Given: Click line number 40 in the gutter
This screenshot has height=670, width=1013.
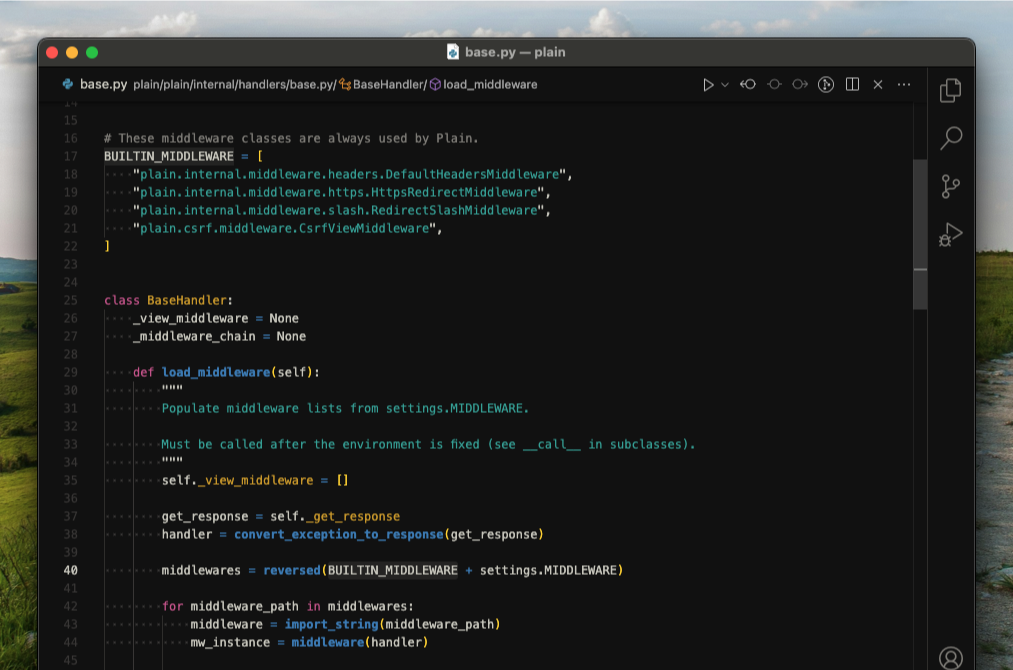Looking at the screenshot, I should pos(71,570).
